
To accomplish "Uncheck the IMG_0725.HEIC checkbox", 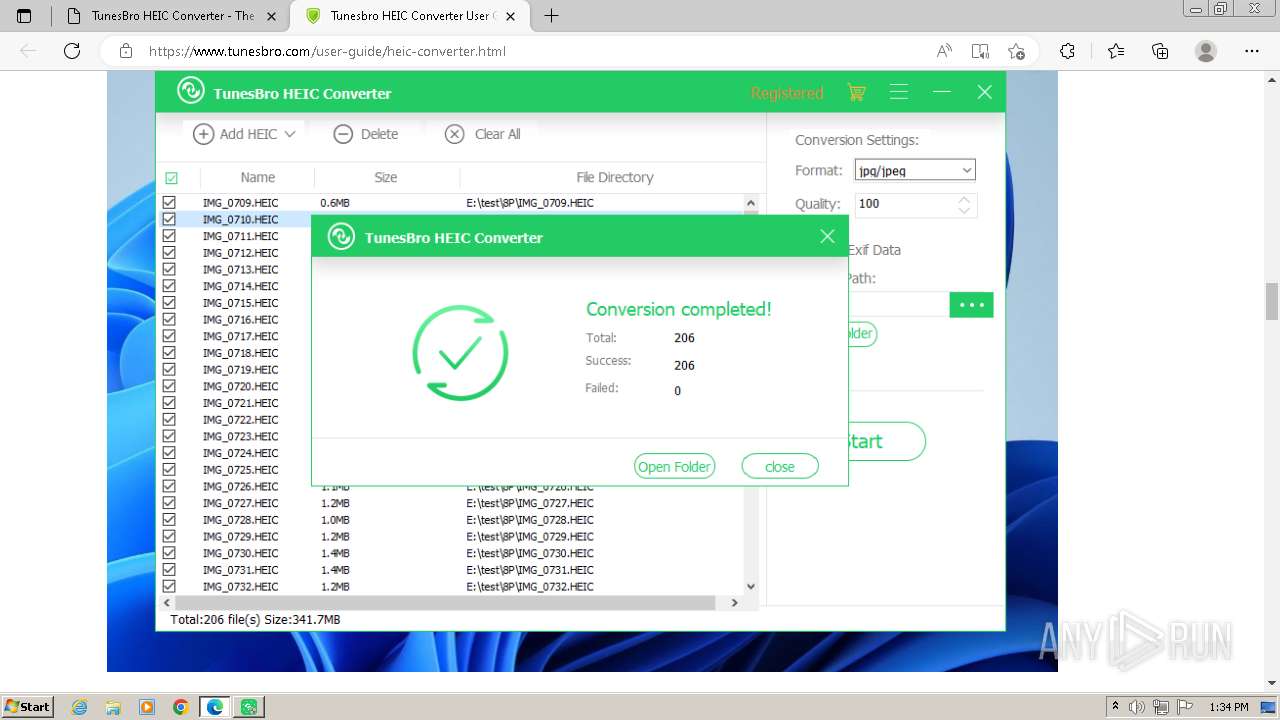I will coord(169,470).
